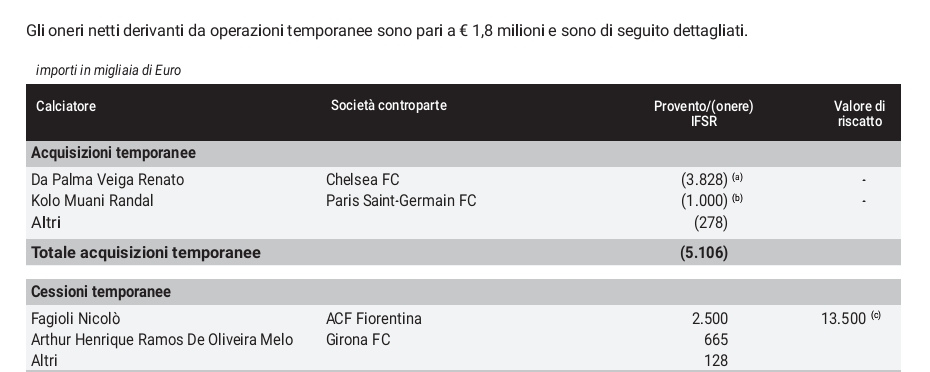Click the (5.106) total value

tap(704, 253)
